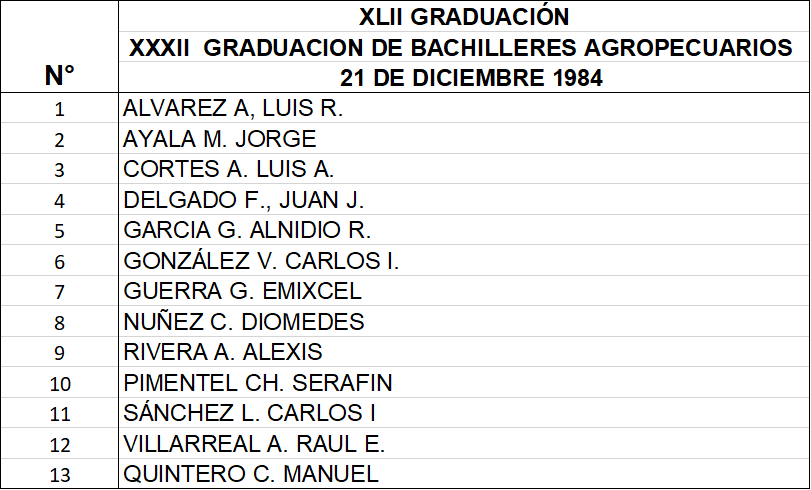Click the DELGADO F., JUAN J. cell
This screenshot has height=490, width=811.
click(464, 200)
